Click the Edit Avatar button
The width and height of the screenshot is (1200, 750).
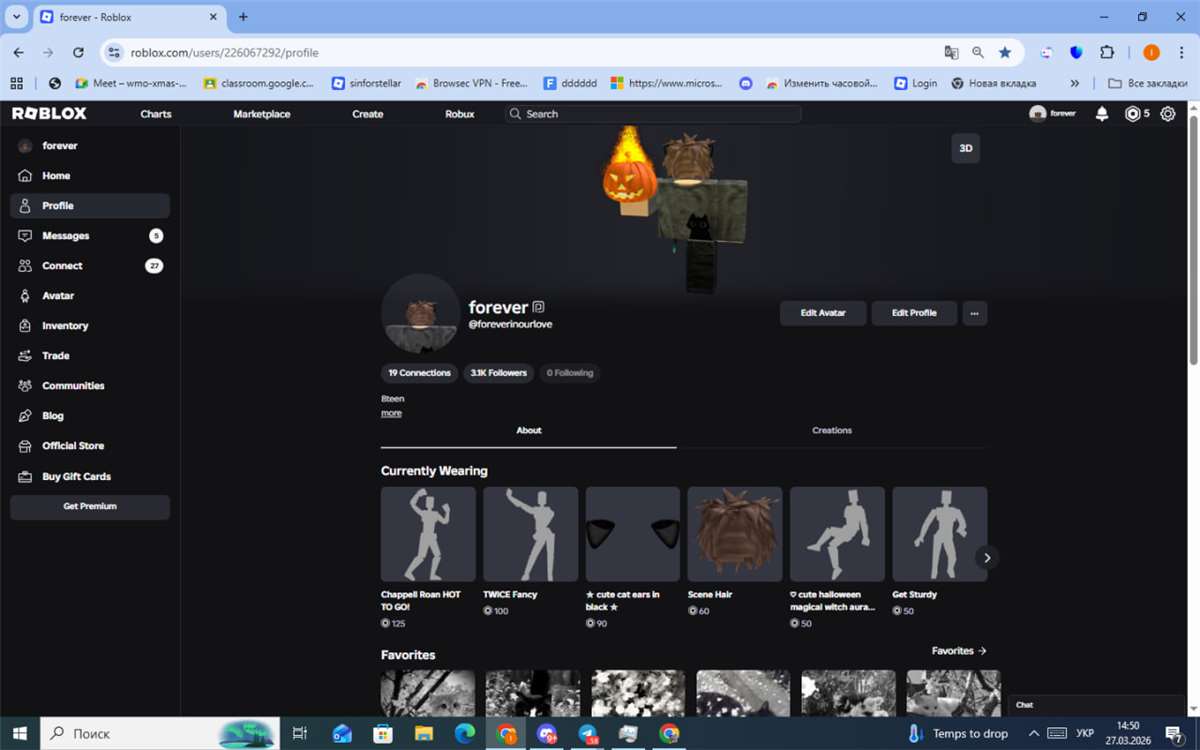click(822, 313)
